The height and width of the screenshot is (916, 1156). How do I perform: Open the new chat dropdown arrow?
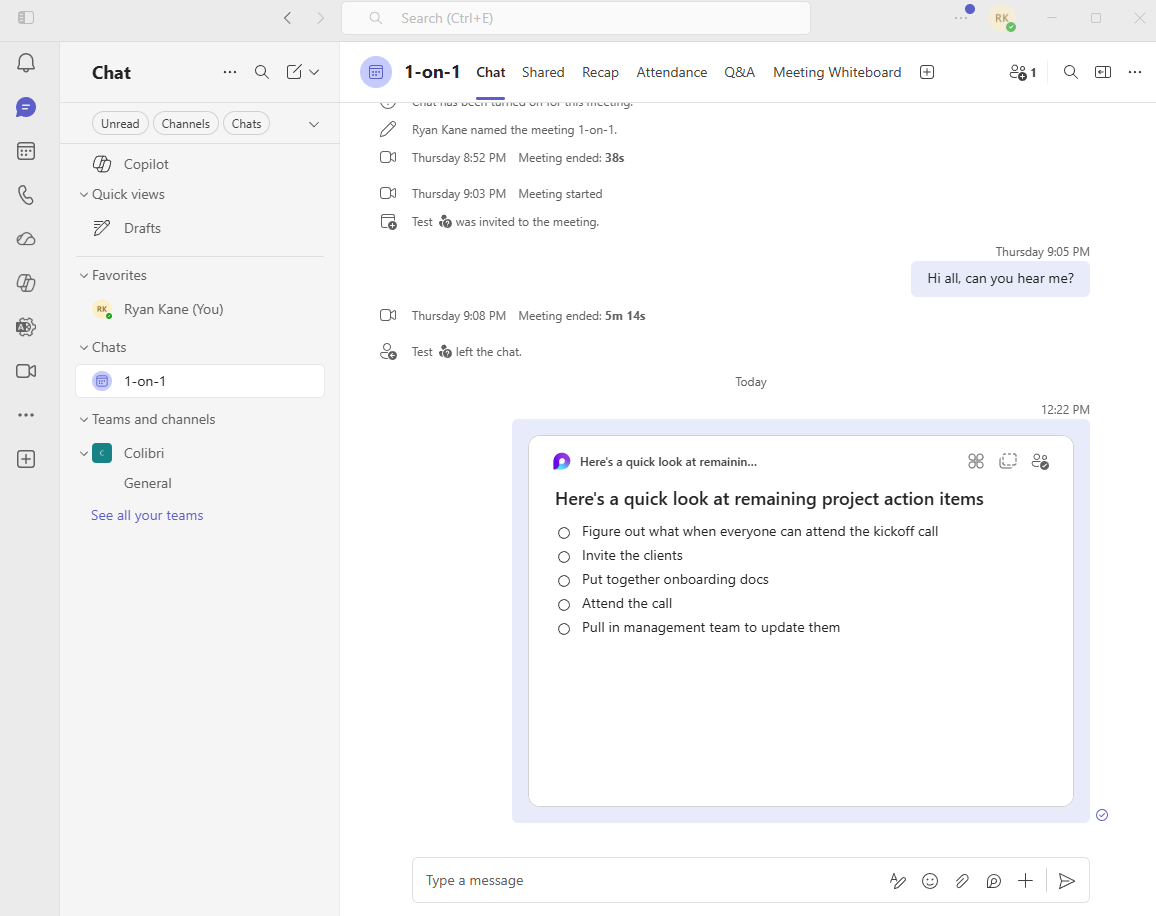[x=314, y=72]
